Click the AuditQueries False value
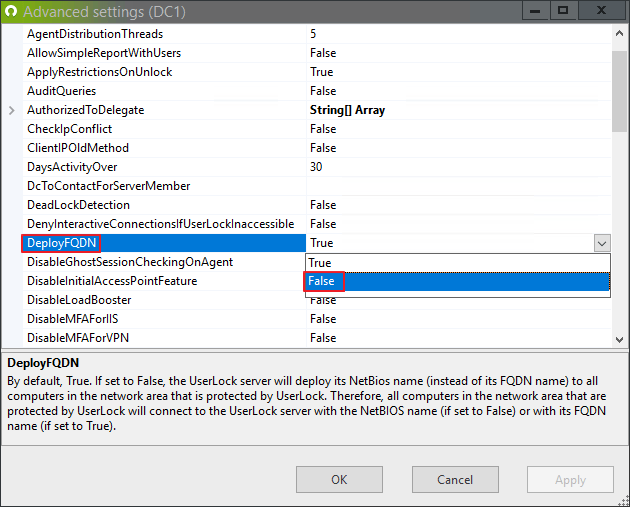This screenshot has height=507, width=630. pyautogui.click(x=323, y=91)
